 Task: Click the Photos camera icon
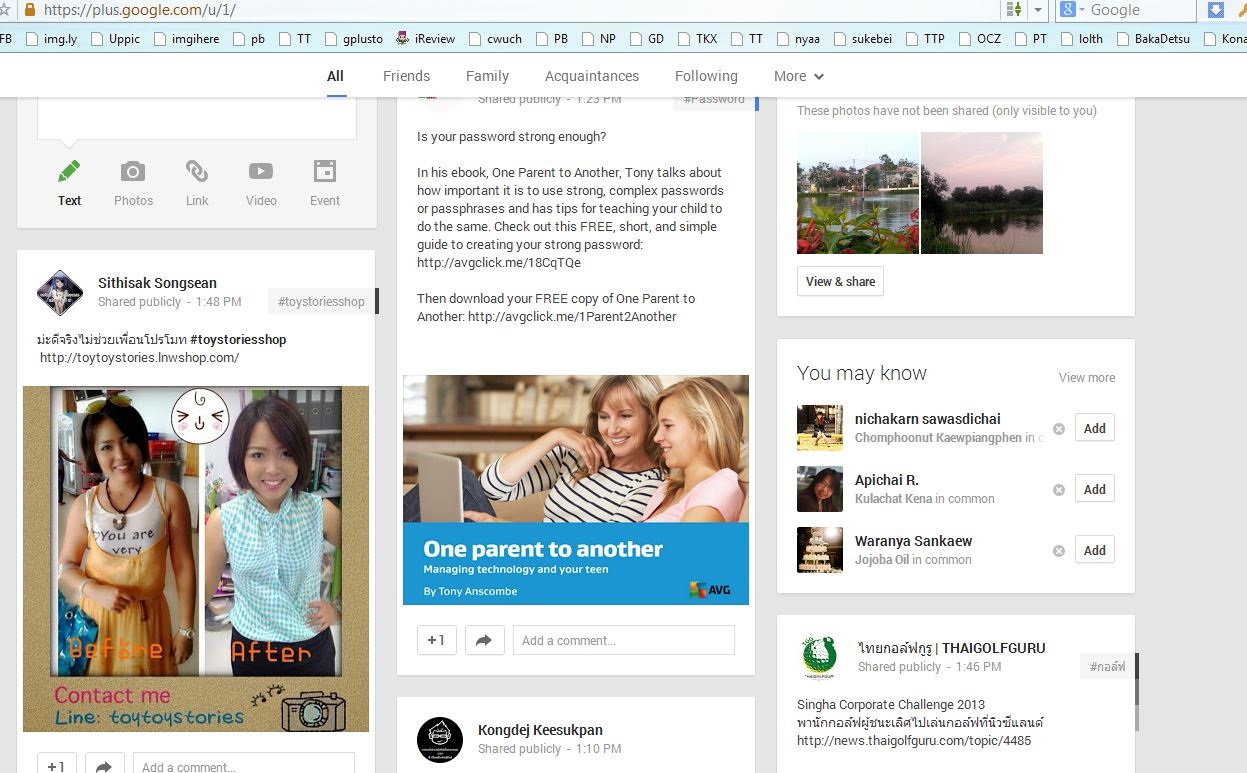coord(133,172)
